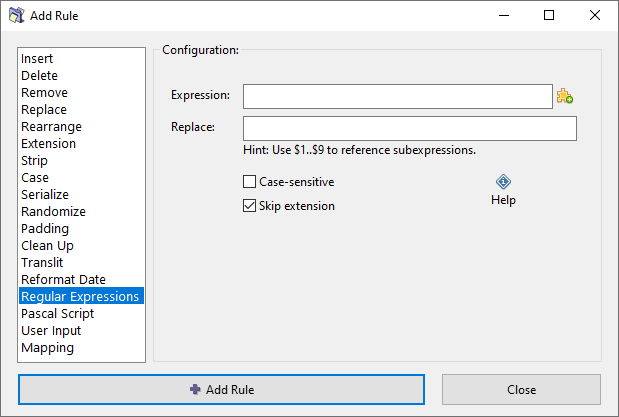
Task: Click the Add Rule window title icon
Action: tap(15, 16)
